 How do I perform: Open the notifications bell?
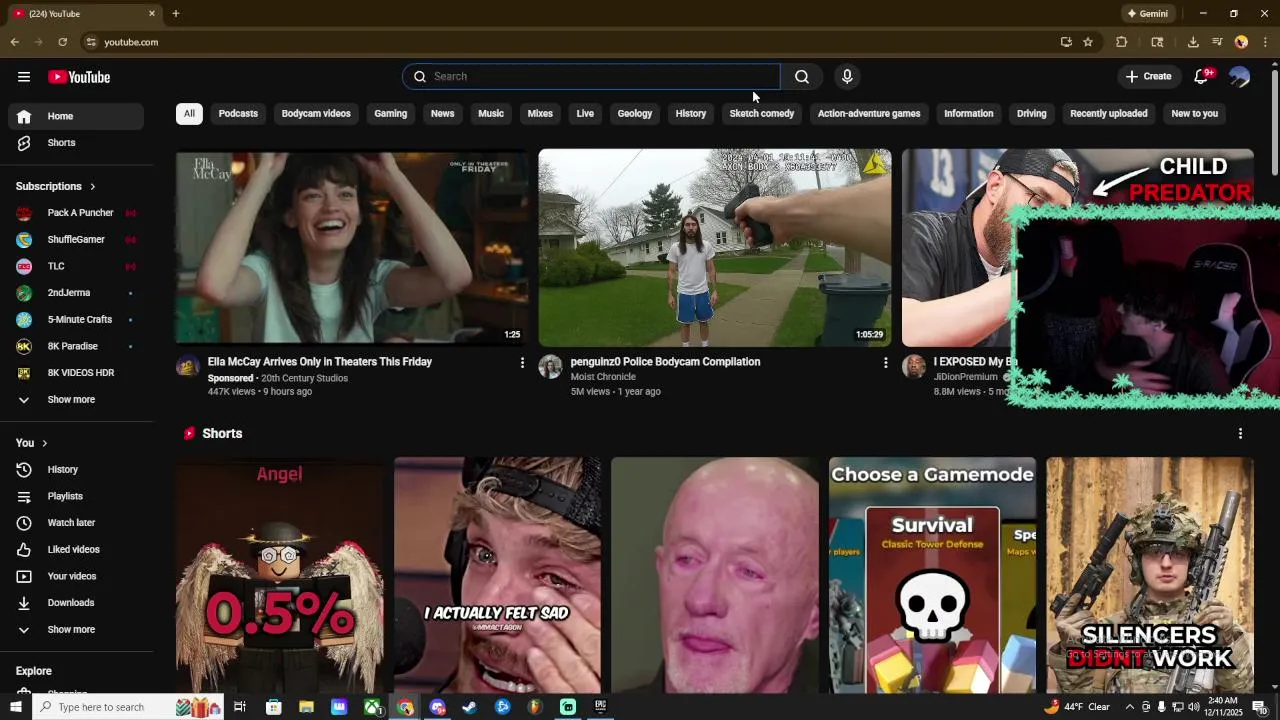(1202, 77)
